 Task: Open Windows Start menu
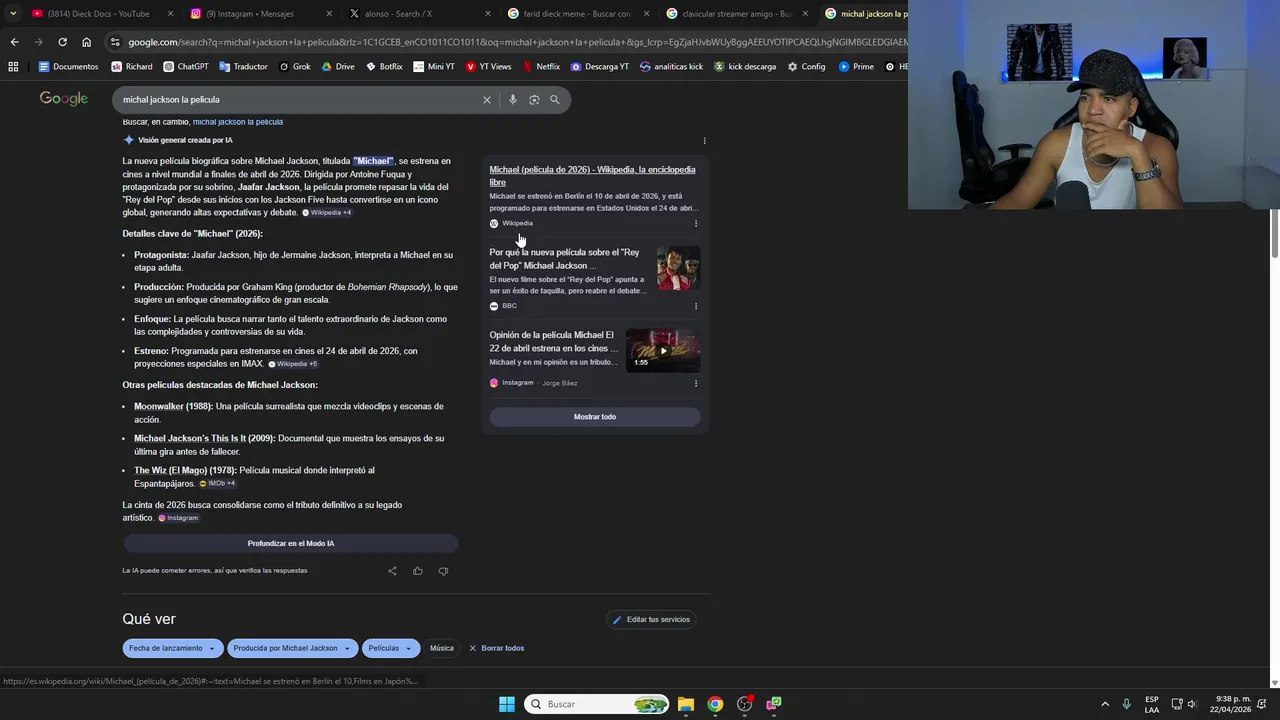pyautogui.click(x=507, y=704)
